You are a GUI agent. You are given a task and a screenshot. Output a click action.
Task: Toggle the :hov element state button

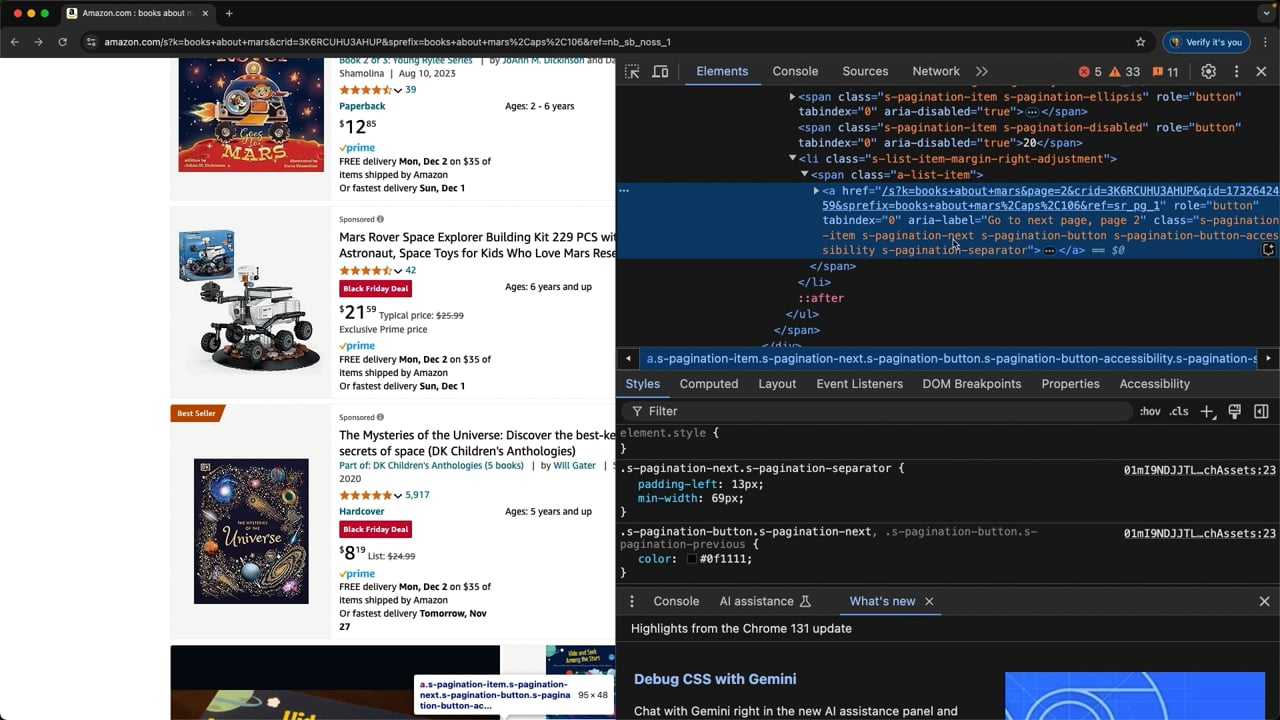pyautogui.click(x=1150, y=411)
